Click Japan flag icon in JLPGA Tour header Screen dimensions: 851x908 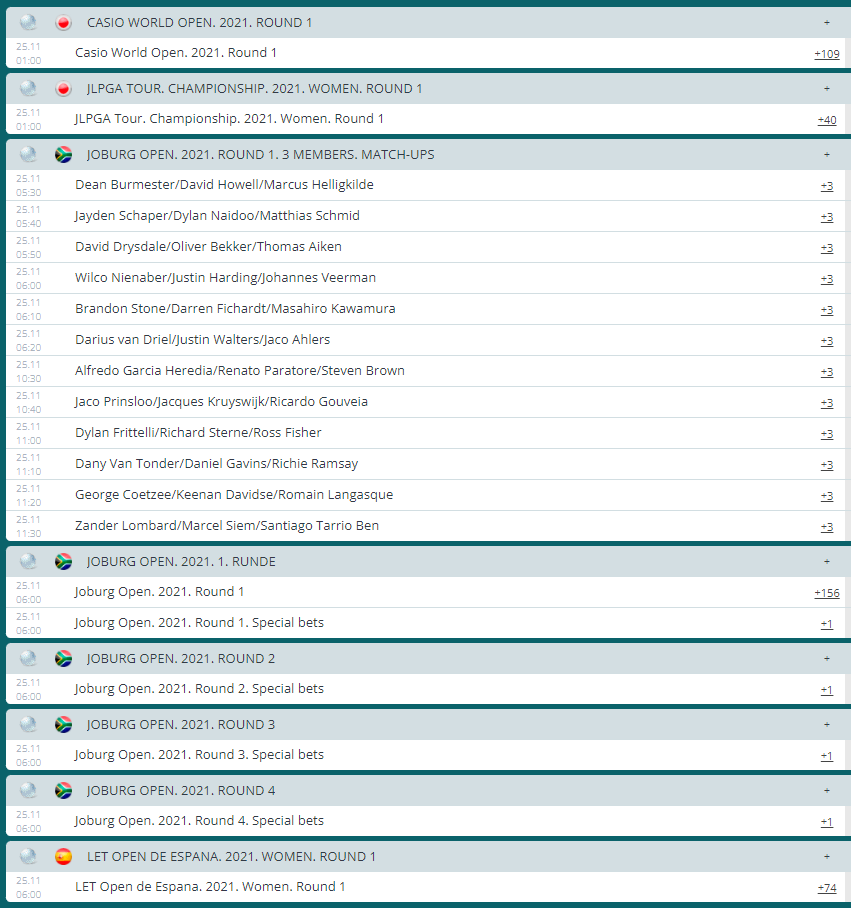[63, 89]
